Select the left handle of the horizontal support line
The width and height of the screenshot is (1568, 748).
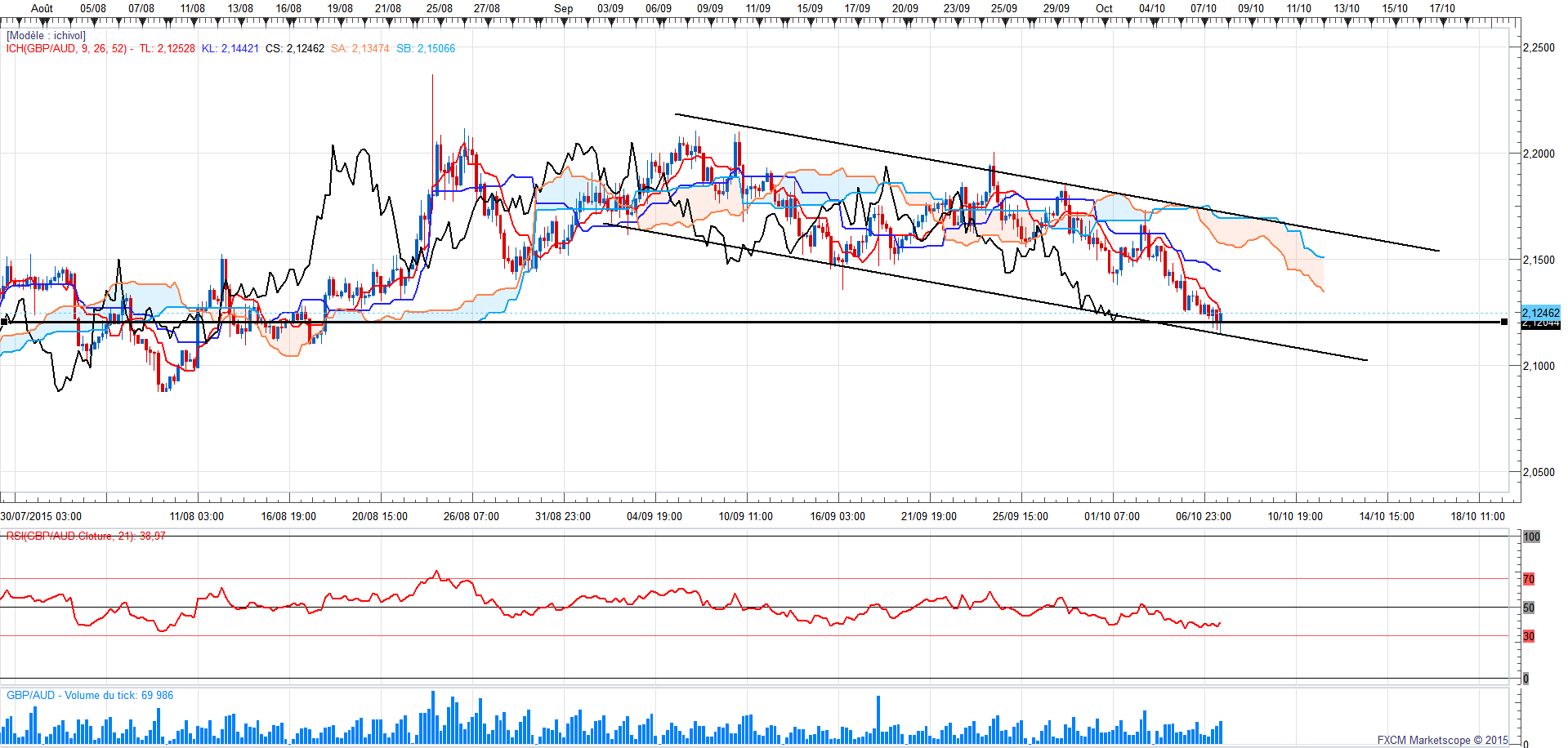click(4, 323)
